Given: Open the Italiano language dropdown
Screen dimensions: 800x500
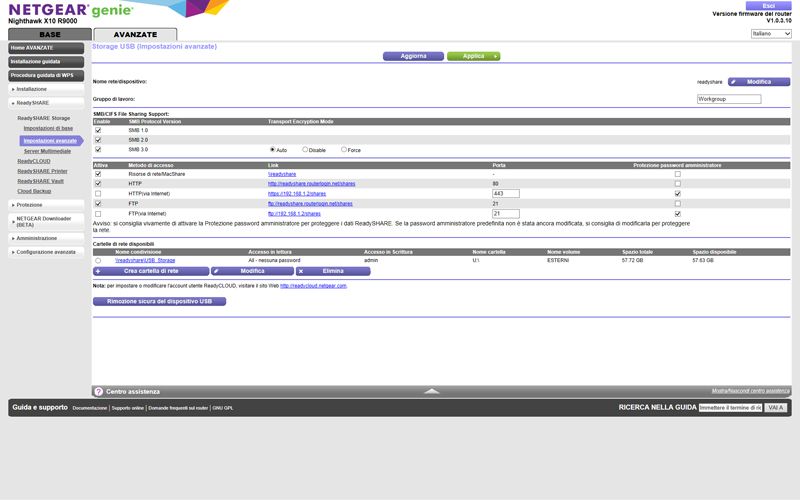Looking at the screenshot, I should 771,34.
